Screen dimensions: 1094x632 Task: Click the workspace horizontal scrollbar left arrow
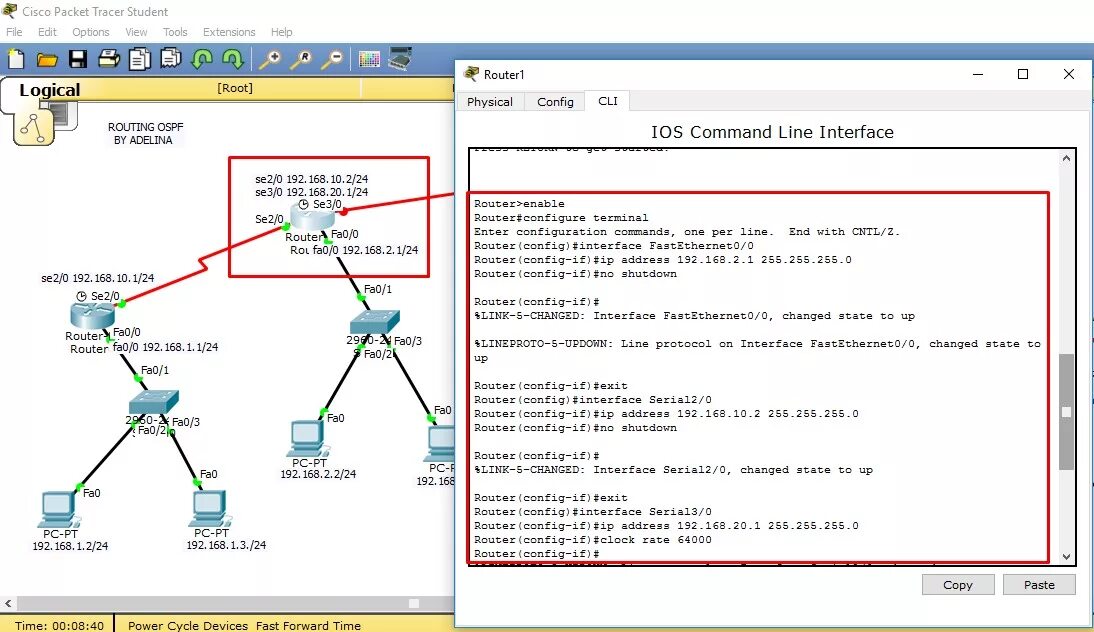tap(8, 603)
